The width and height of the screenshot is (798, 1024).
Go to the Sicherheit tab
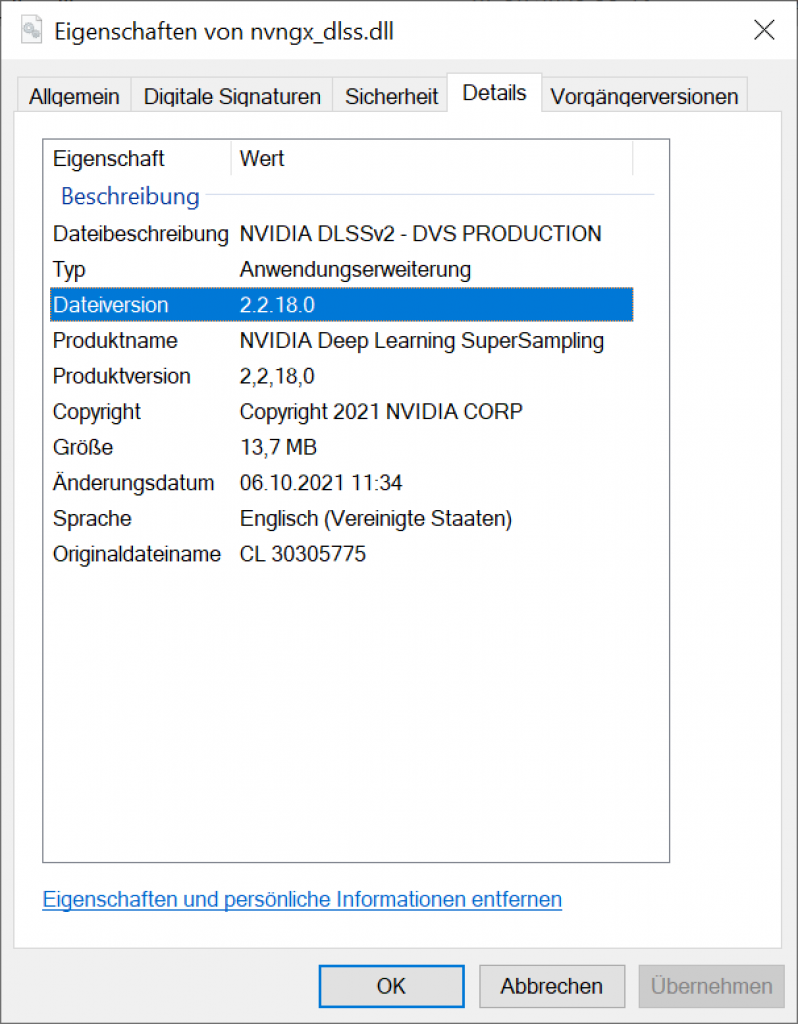(391, 95)
